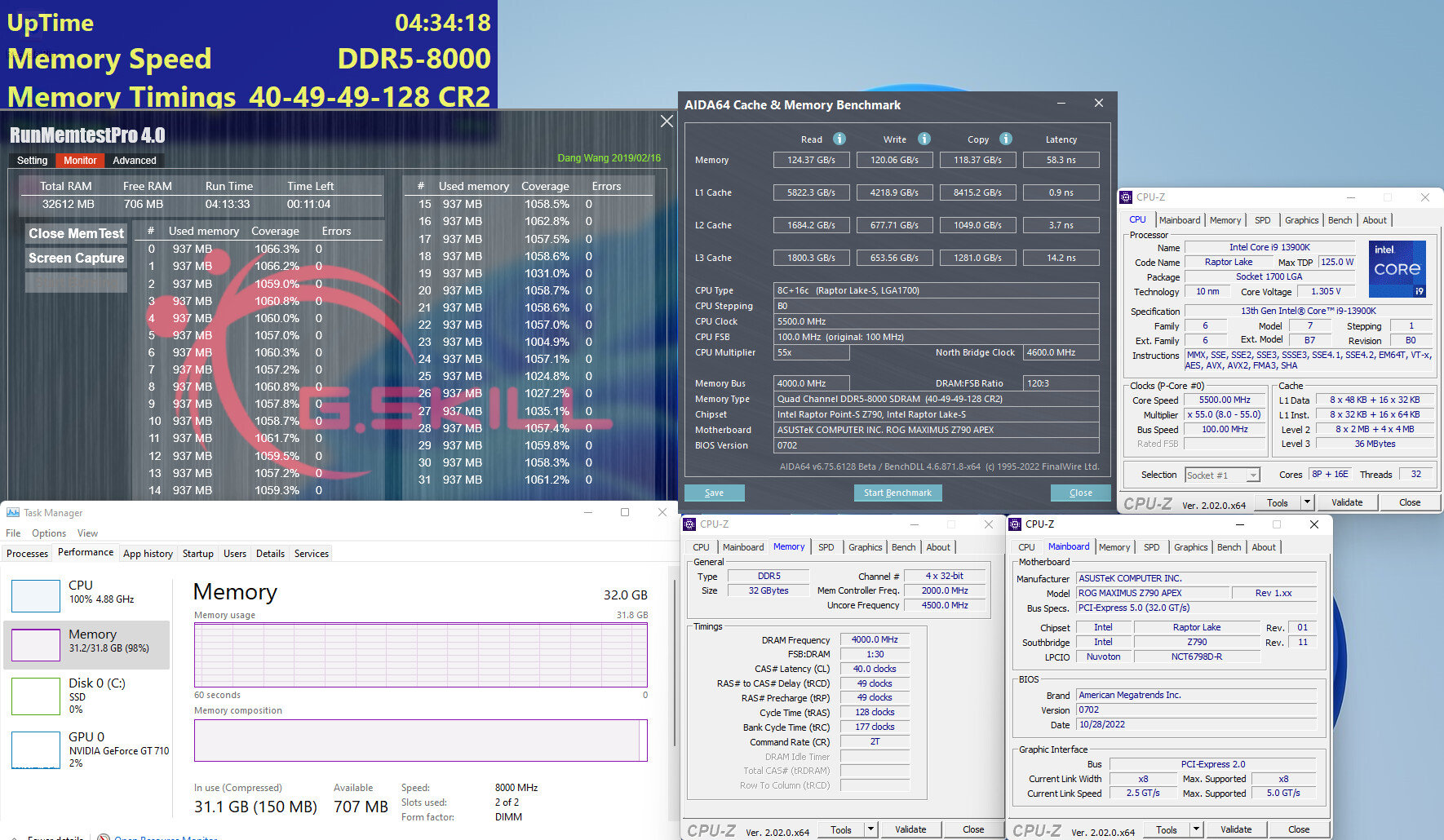Open the Setting tab in RunMemtestPro
The width and height of the screenshot is (1444, 840).
(x=33, y=161)
